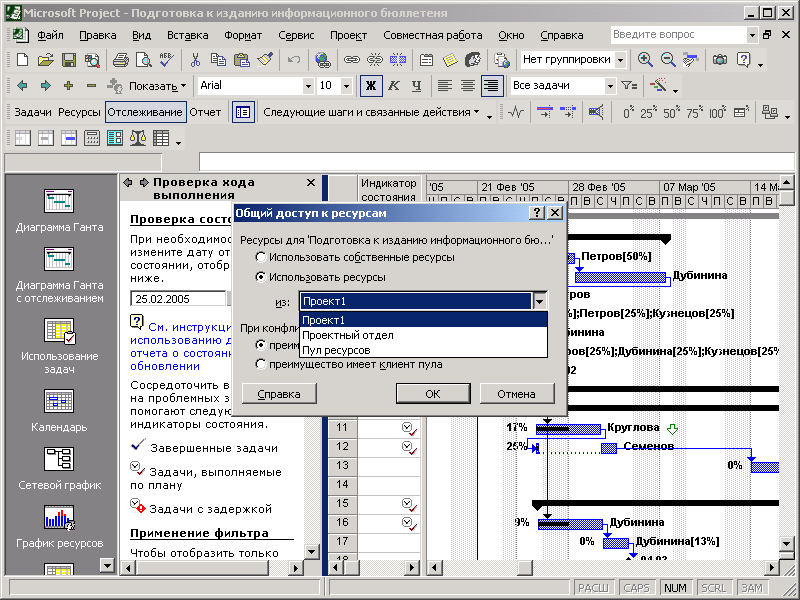
Task: Align text left icon
Action: pos(445,86)
